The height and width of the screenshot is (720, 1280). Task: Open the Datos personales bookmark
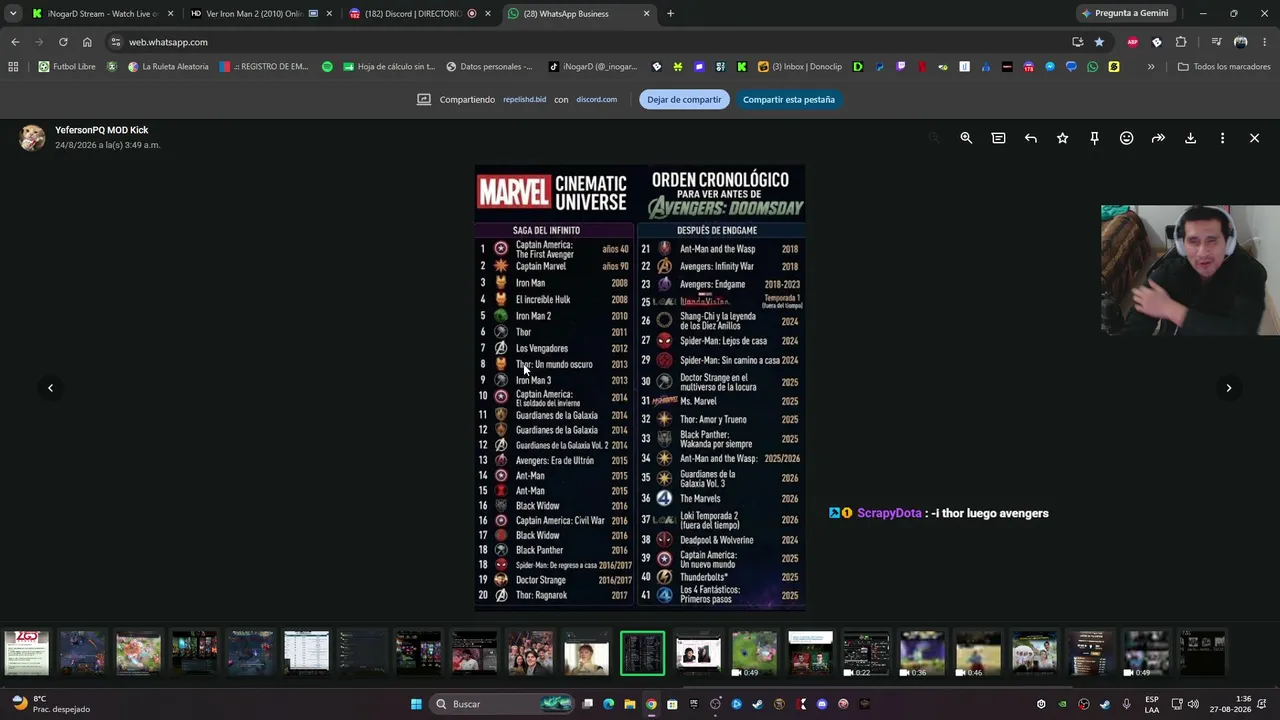(x=489, y=67)
